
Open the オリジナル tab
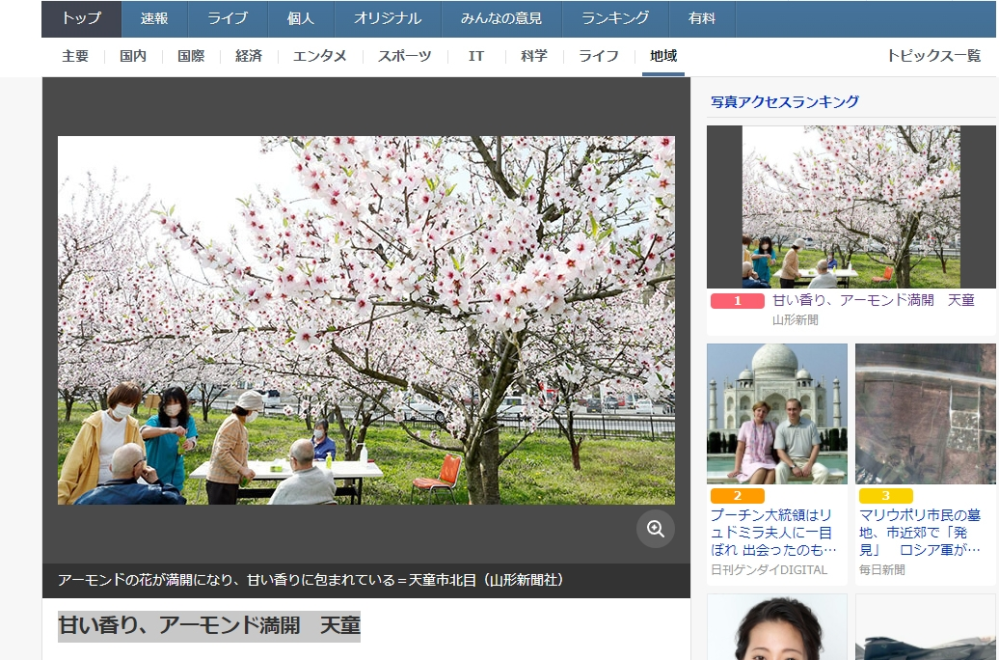coord(388,17)
